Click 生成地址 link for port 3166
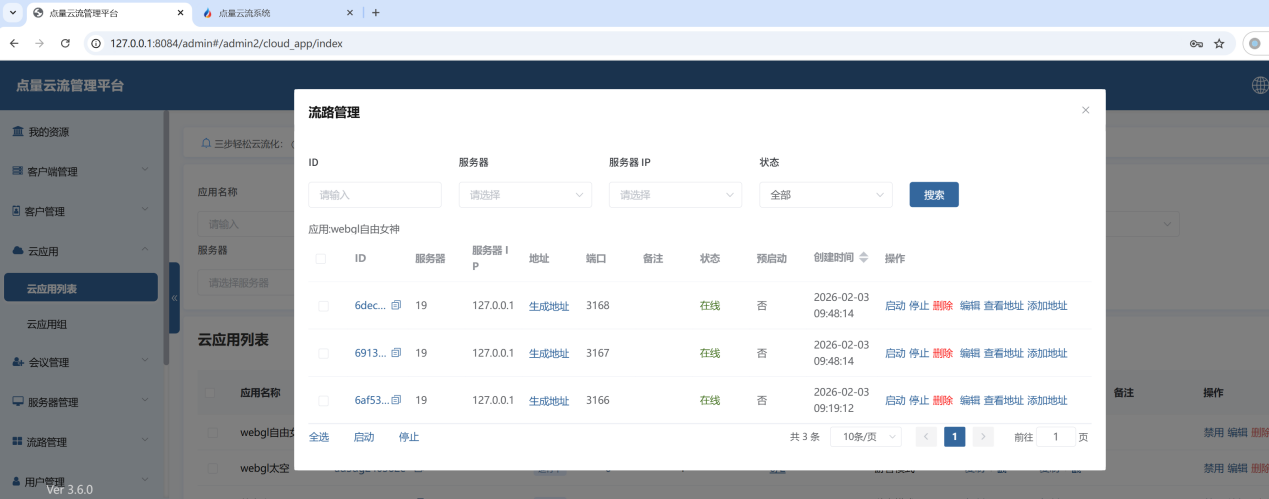 point(548,400)
